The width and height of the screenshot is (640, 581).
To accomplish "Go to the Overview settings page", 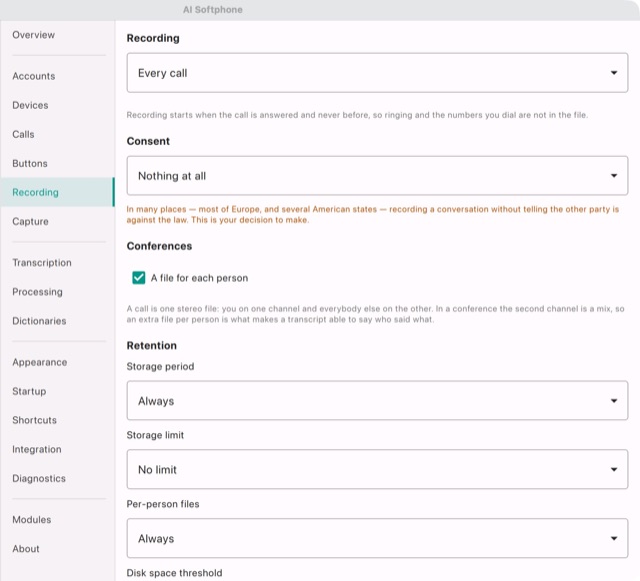I will [58, 35].
